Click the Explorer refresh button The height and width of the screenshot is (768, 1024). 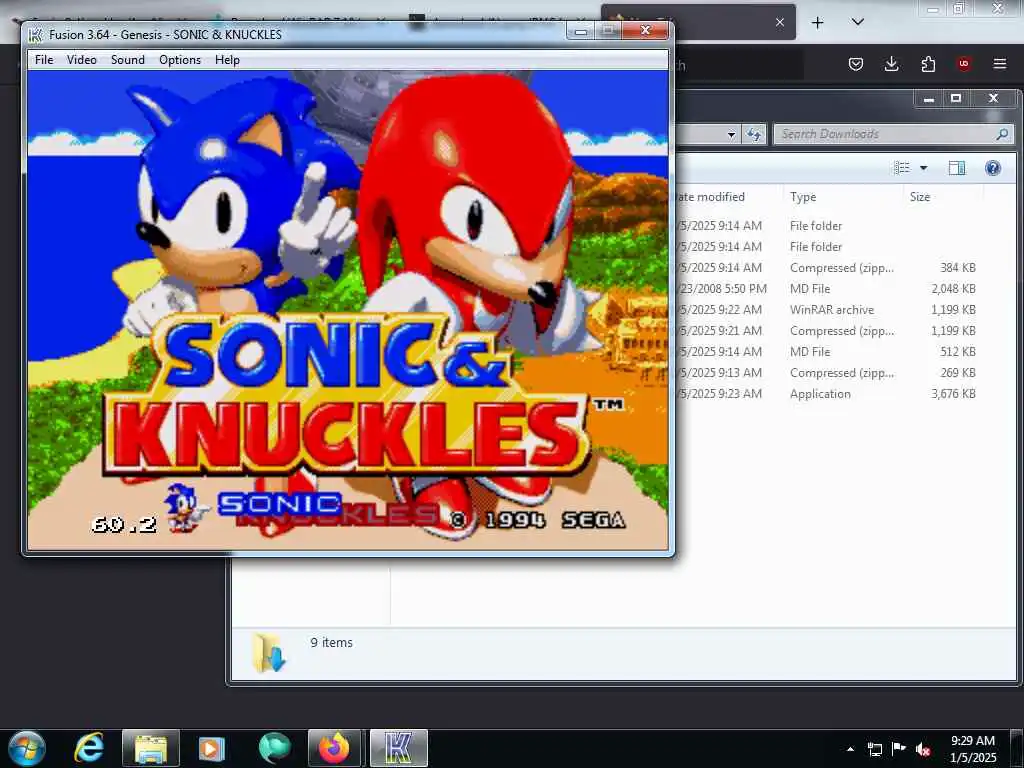[x=754, y=135]
